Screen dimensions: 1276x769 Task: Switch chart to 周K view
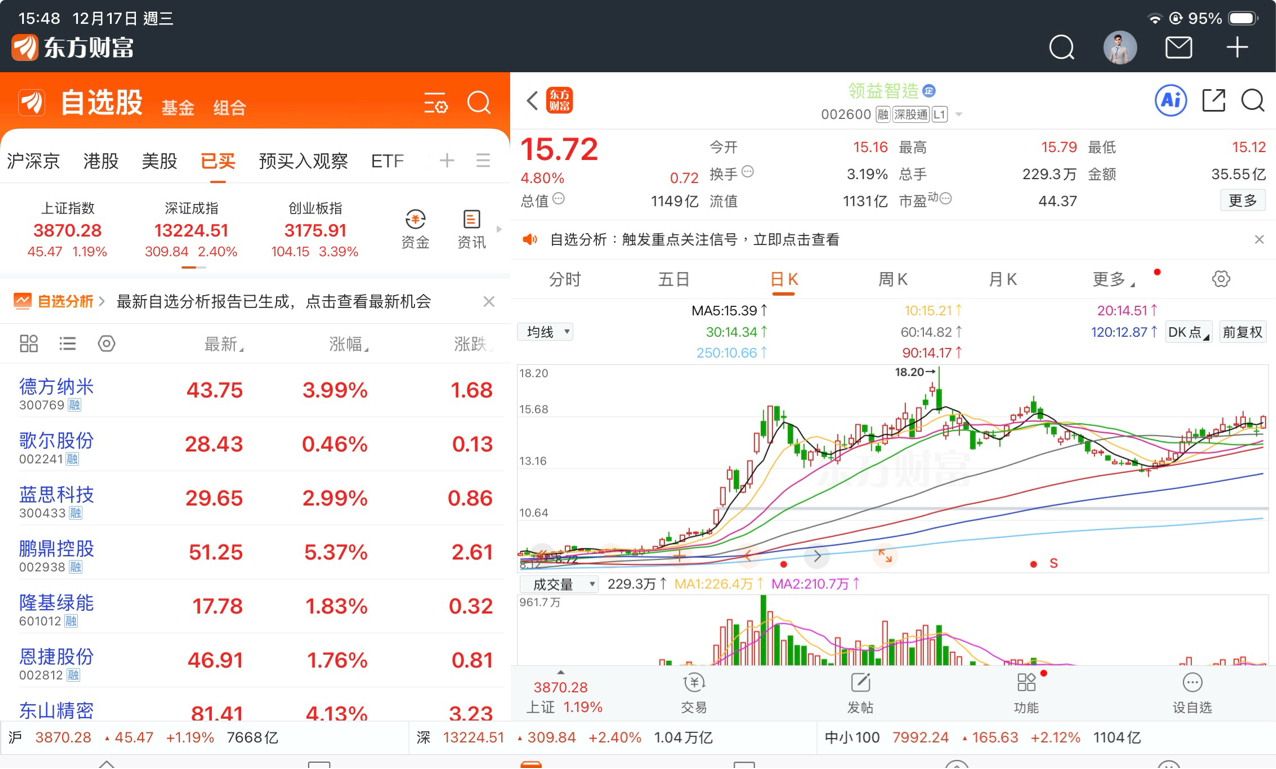click(893, 279)
